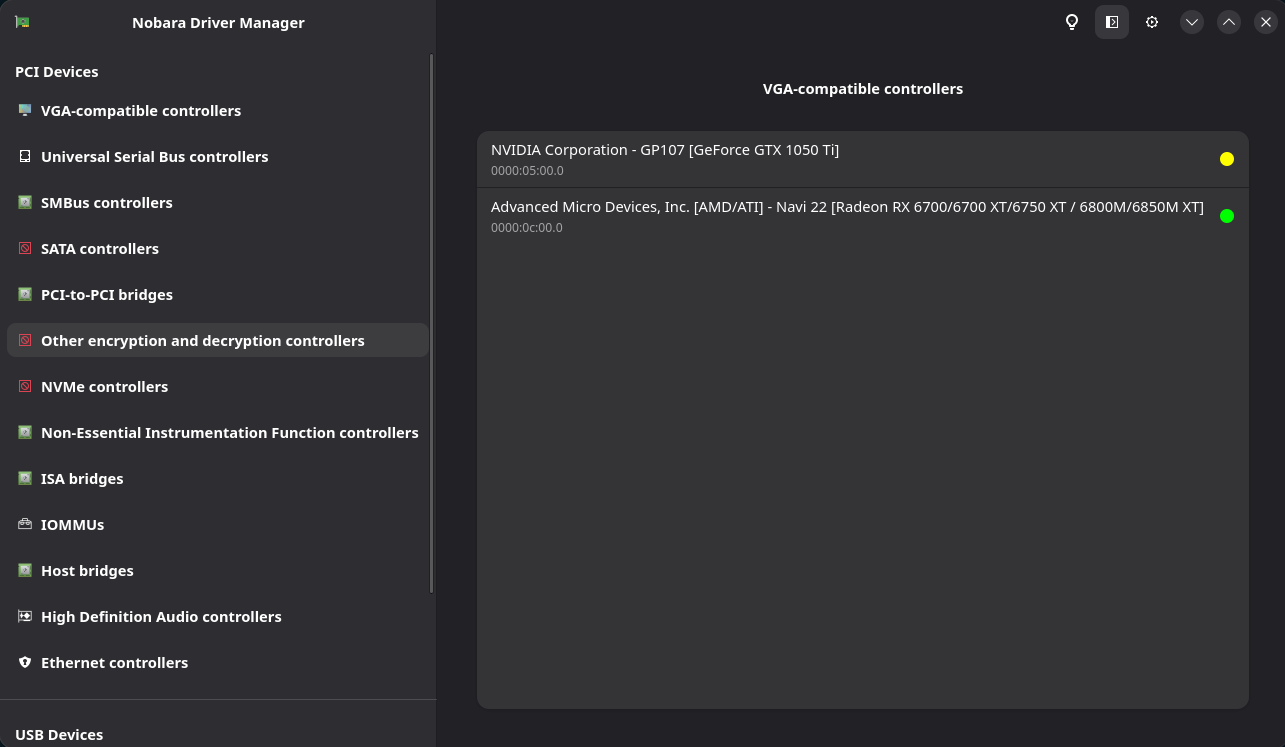The width and height of the screenshot is (1285, 747).
Task: Click the NVMe controllers icon
Action: [25, 387]
